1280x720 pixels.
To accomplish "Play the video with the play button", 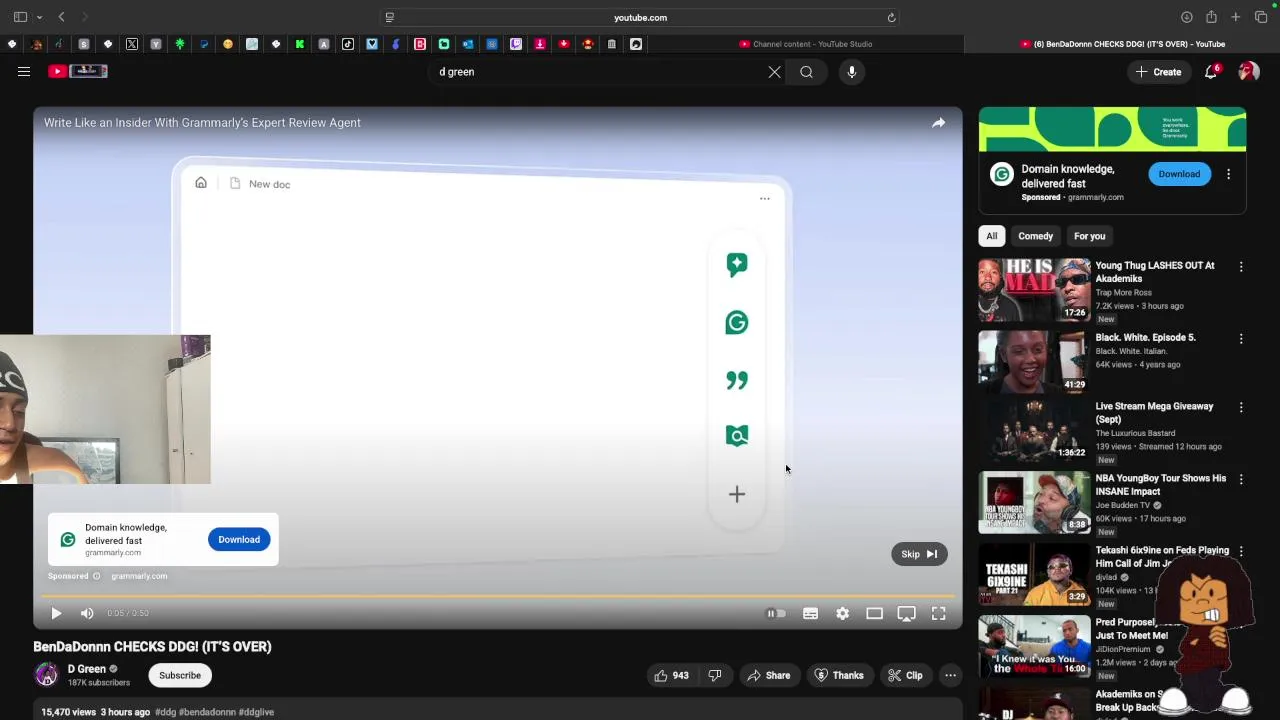I will 56,613.
